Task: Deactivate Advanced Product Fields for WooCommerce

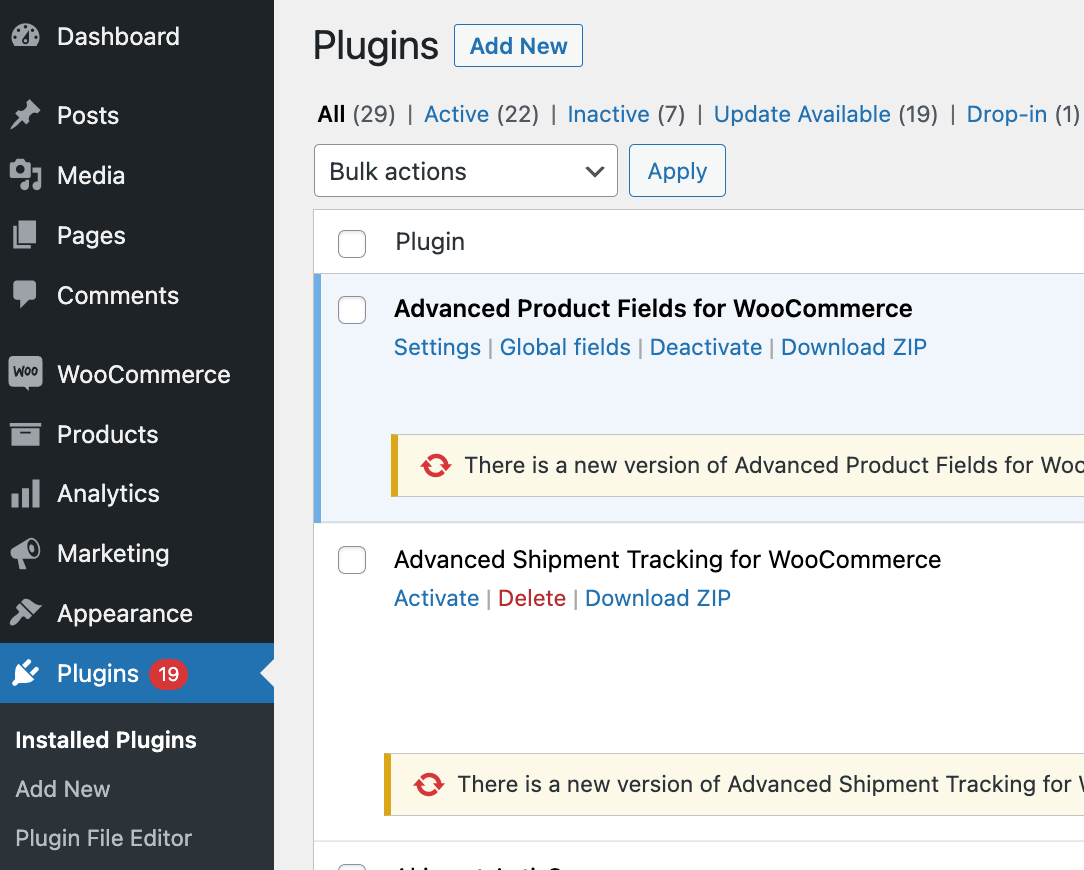Action: pos(706,347)
